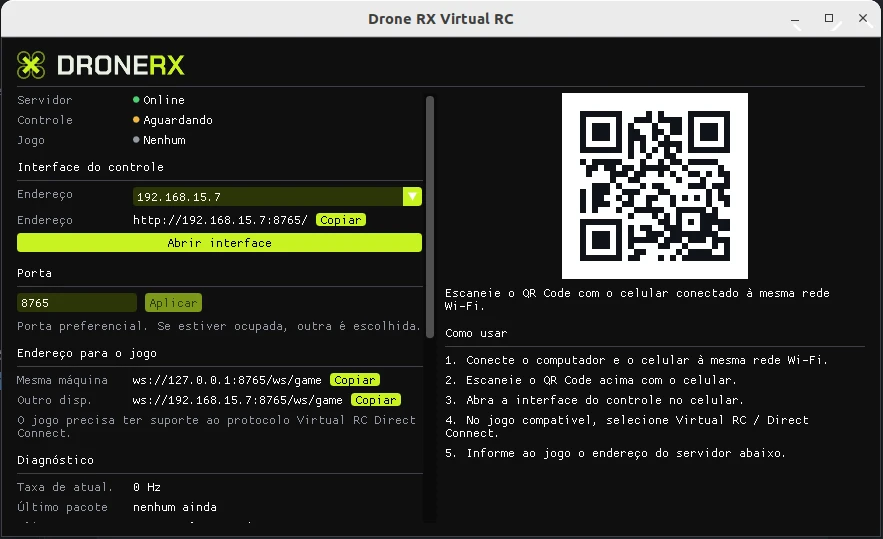Click the ws://127.0.0.1:8765/ws/game text
The height and width of the screenshot is (539, 883).
pyautogui.click(x=227, y=380)
